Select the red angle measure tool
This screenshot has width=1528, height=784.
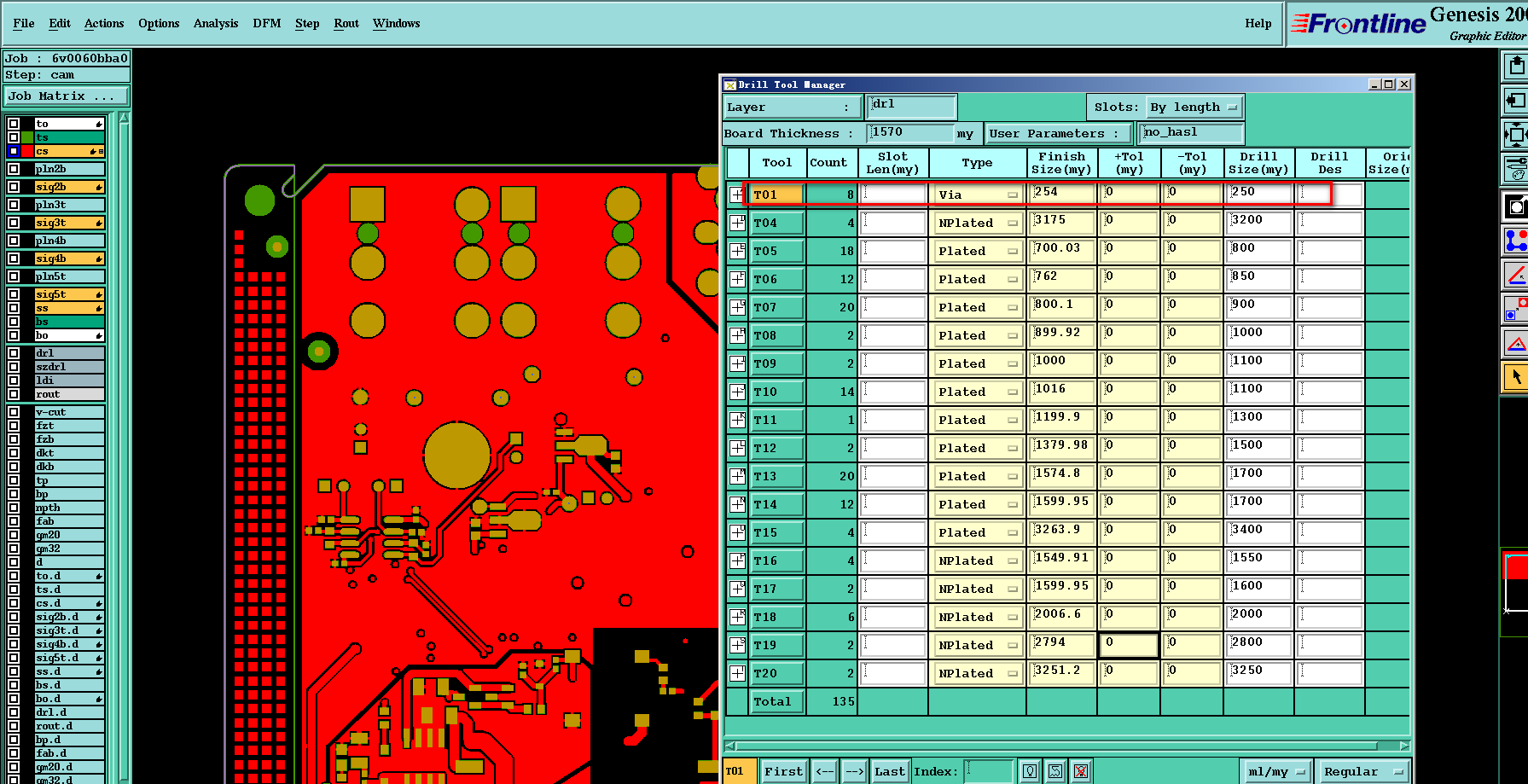pyautogui.click(x=1515, y=275)
